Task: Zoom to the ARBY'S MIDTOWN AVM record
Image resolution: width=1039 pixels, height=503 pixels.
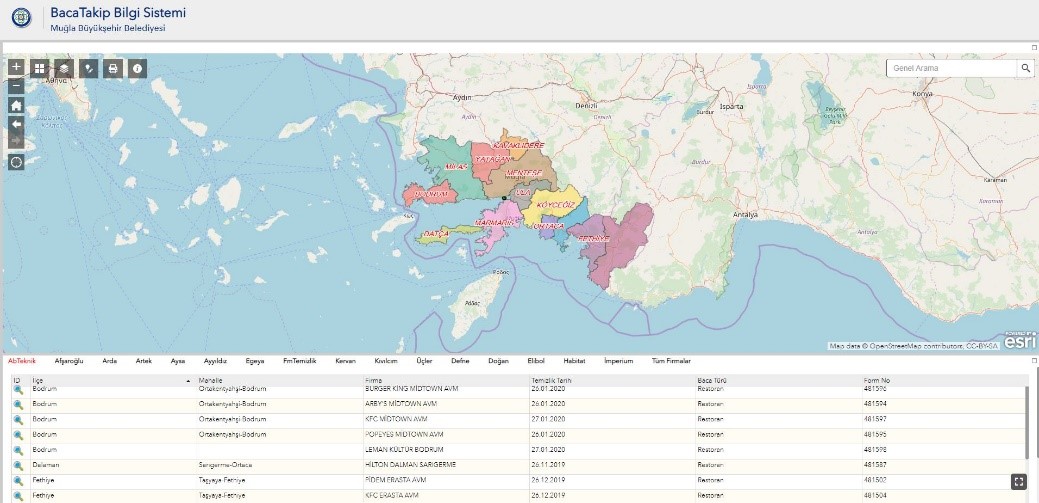Action: [19, 404]
